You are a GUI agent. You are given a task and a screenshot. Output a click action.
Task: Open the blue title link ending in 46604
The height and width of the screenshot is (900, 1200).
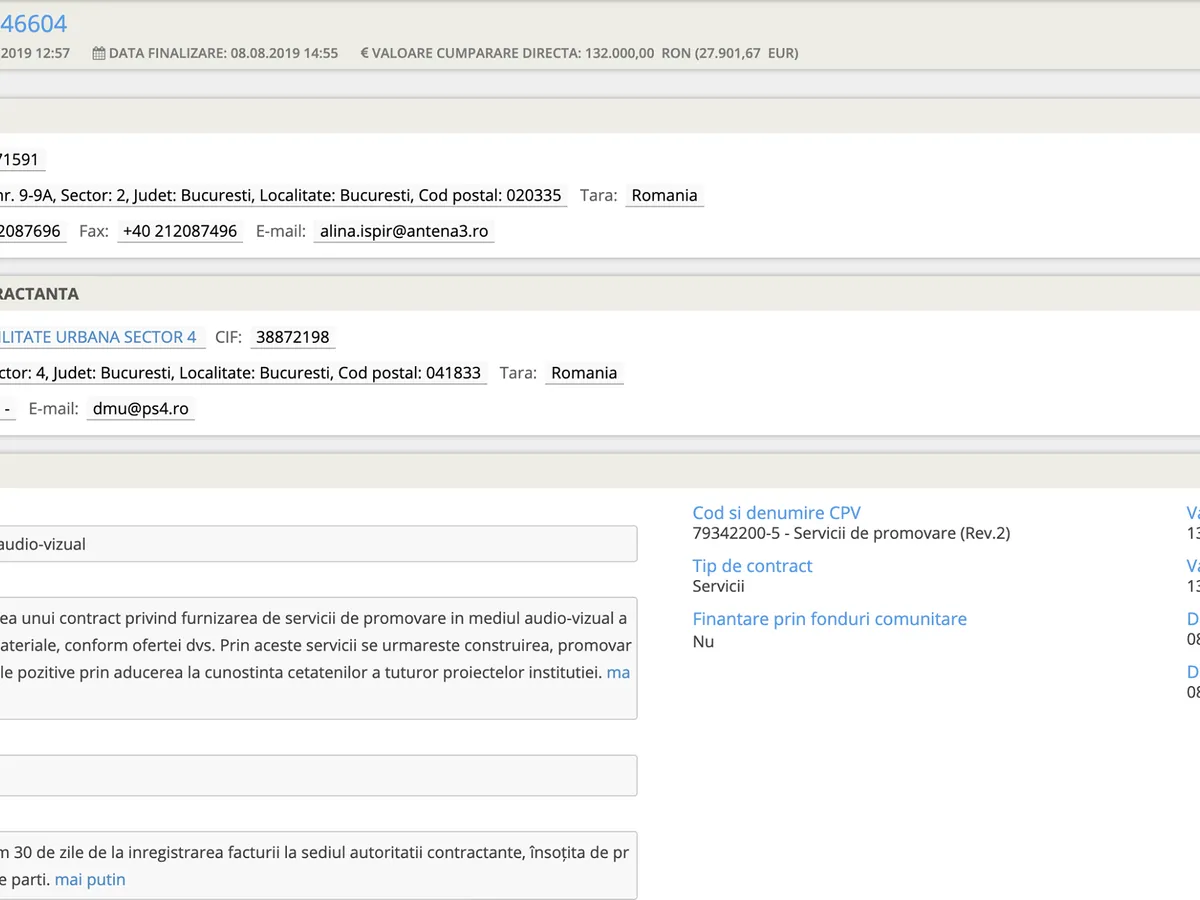coord(34,23)
